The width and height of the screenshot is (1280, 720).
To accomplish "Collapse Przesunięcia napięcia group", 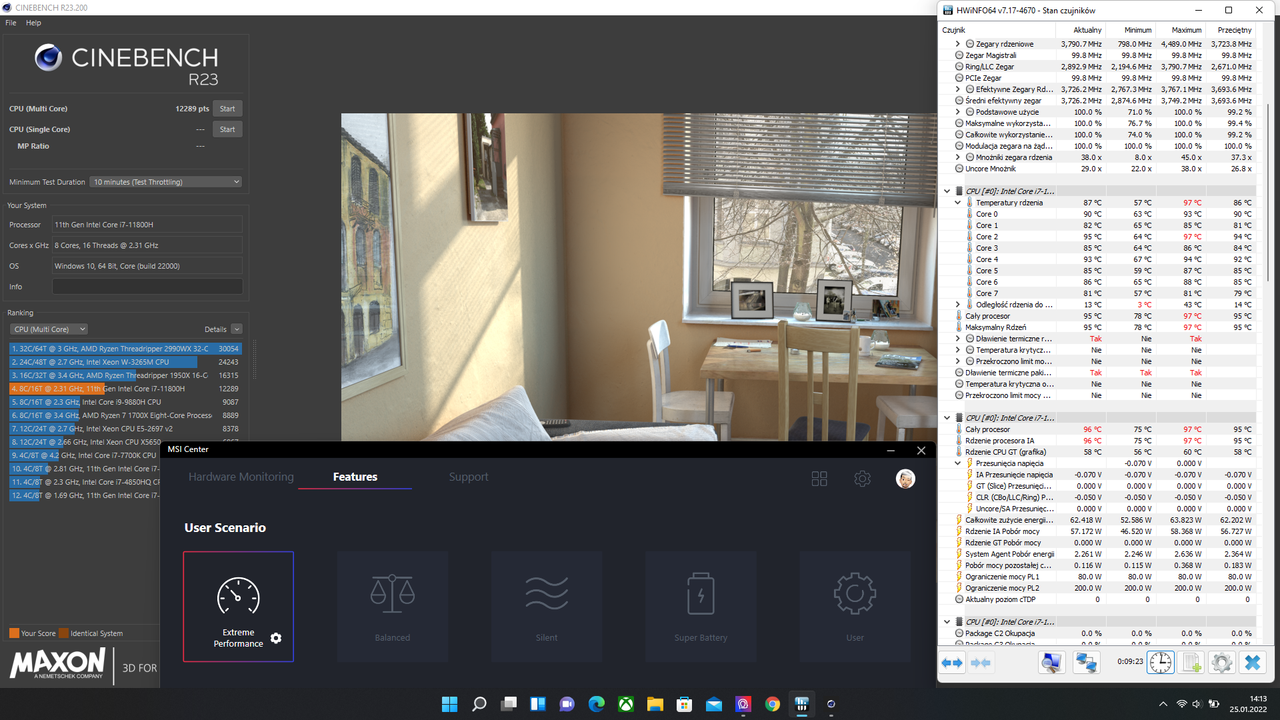I will 958,463.
